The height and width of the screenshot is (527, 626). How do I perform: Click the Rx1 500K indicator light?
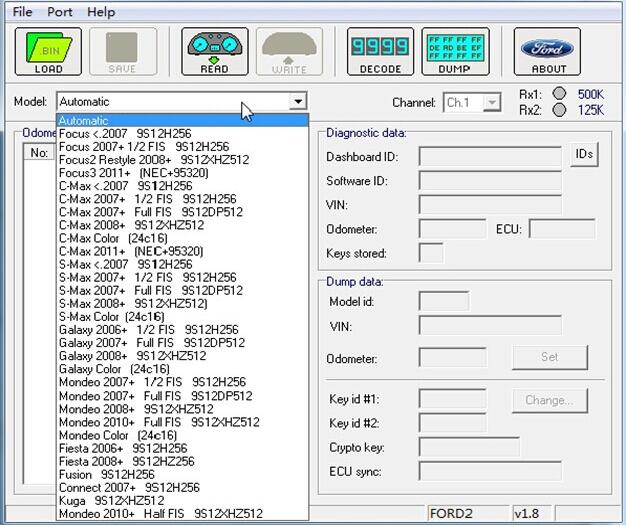pyautogui.click(x=559, y=94)
